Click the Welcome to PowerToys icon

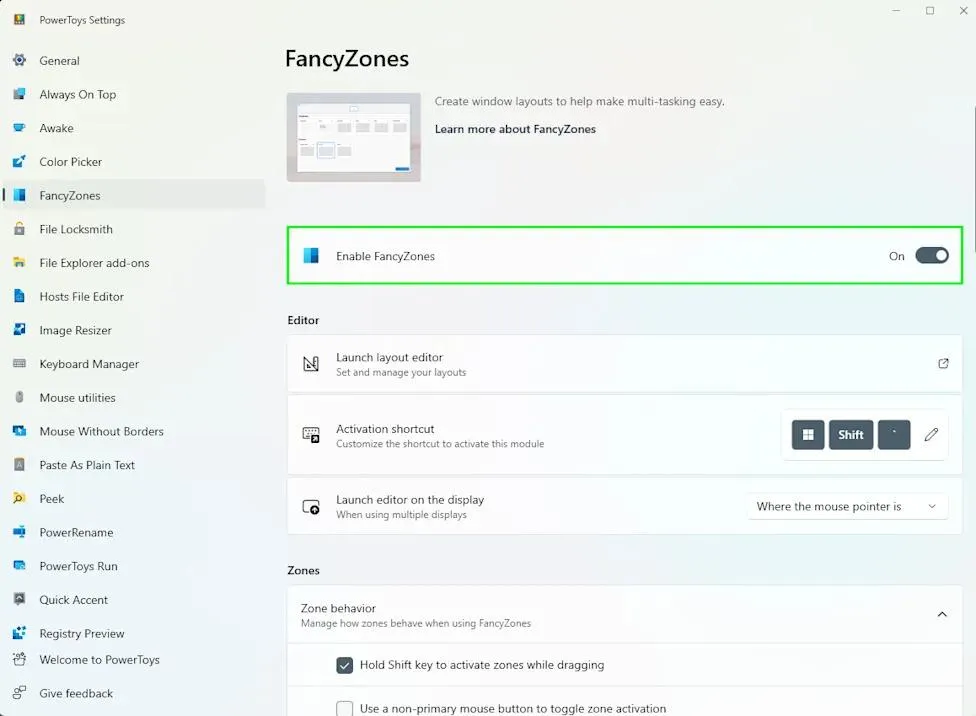[x=19, y=659]
